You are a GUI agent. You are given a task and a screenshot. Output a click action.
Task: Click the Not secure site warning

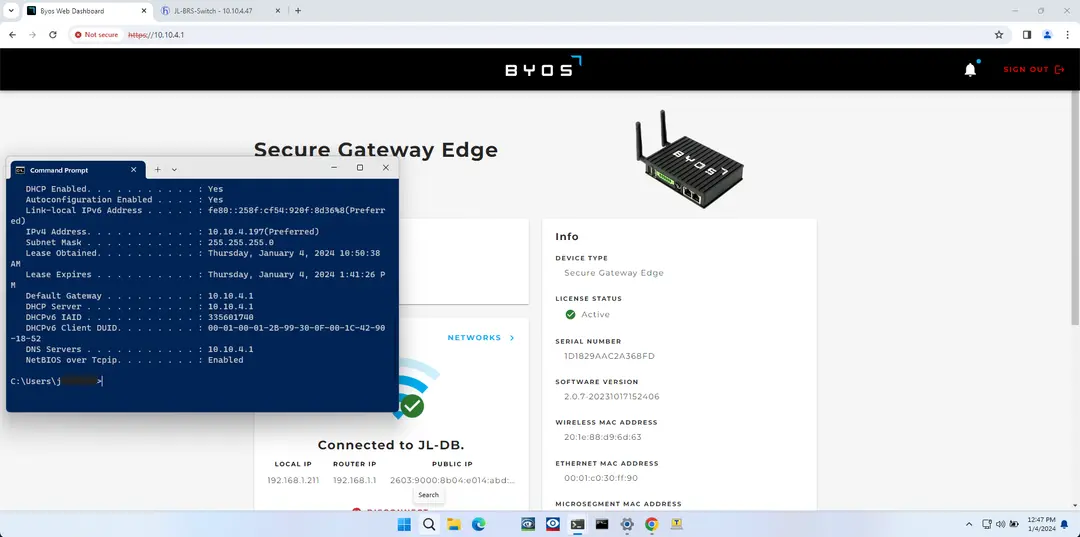tap(96, 34)
